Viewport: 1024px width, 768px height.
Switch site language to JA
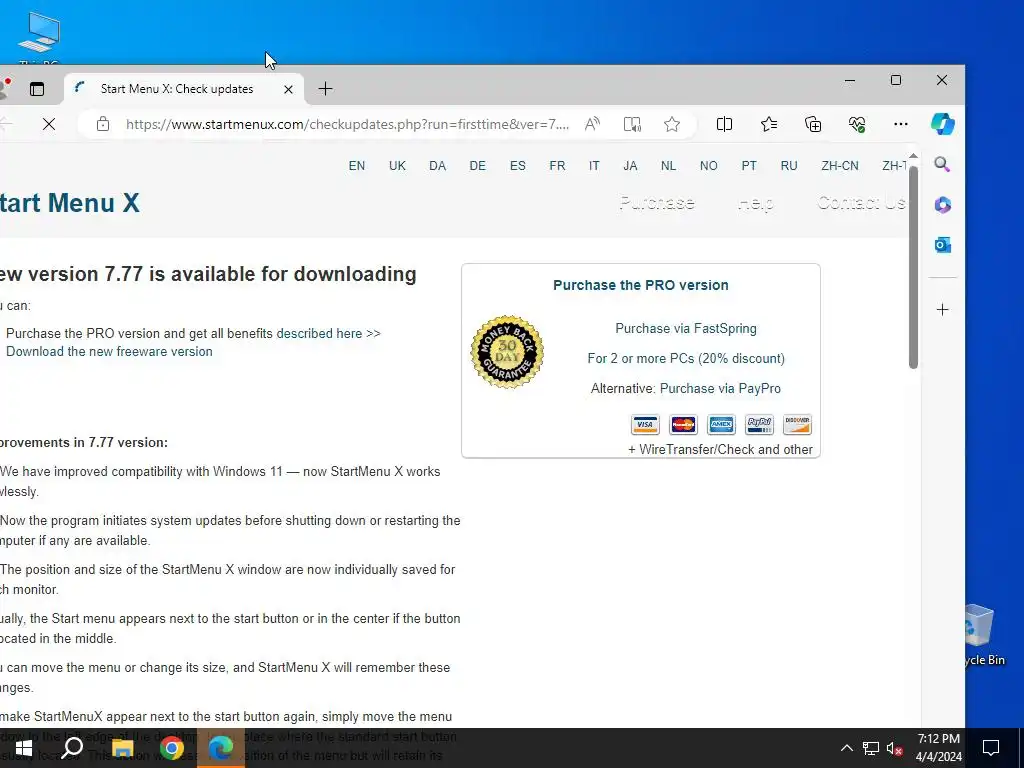click(x=630, y=166)
